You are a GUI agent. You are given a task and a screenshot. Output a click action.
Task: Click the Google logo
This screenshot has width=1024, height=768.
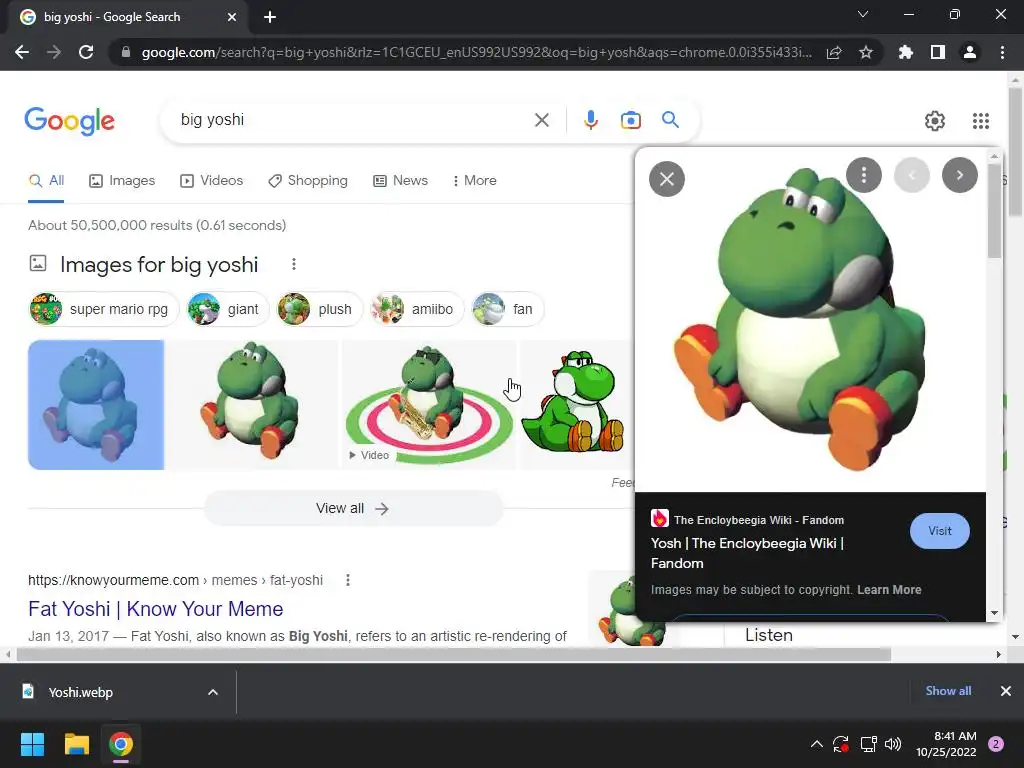coord(69,121)
